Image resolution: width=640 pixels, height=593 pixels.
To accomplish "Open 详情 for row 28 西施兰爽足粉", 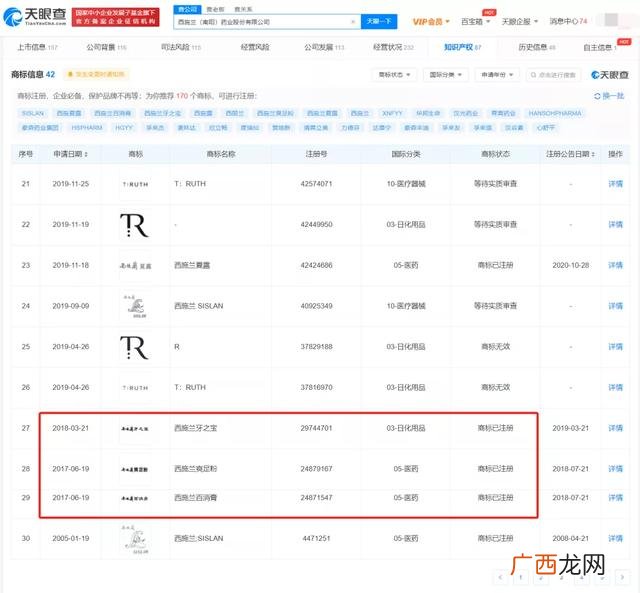I will tap(615, 469).
